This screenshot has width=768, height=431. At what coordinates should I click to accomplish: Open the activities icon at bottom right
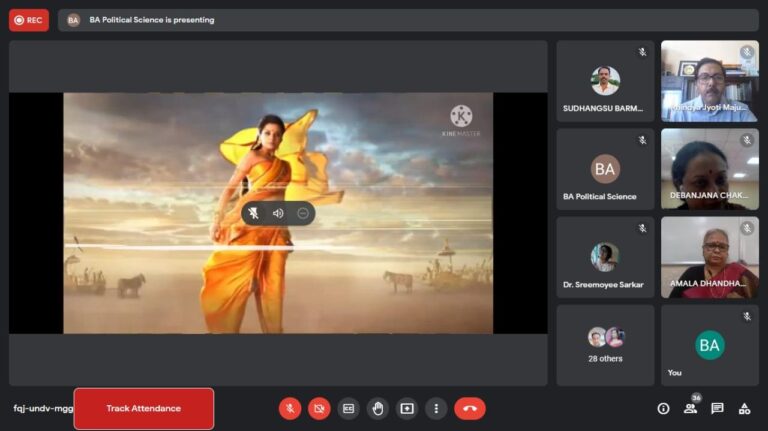point(744,408)
